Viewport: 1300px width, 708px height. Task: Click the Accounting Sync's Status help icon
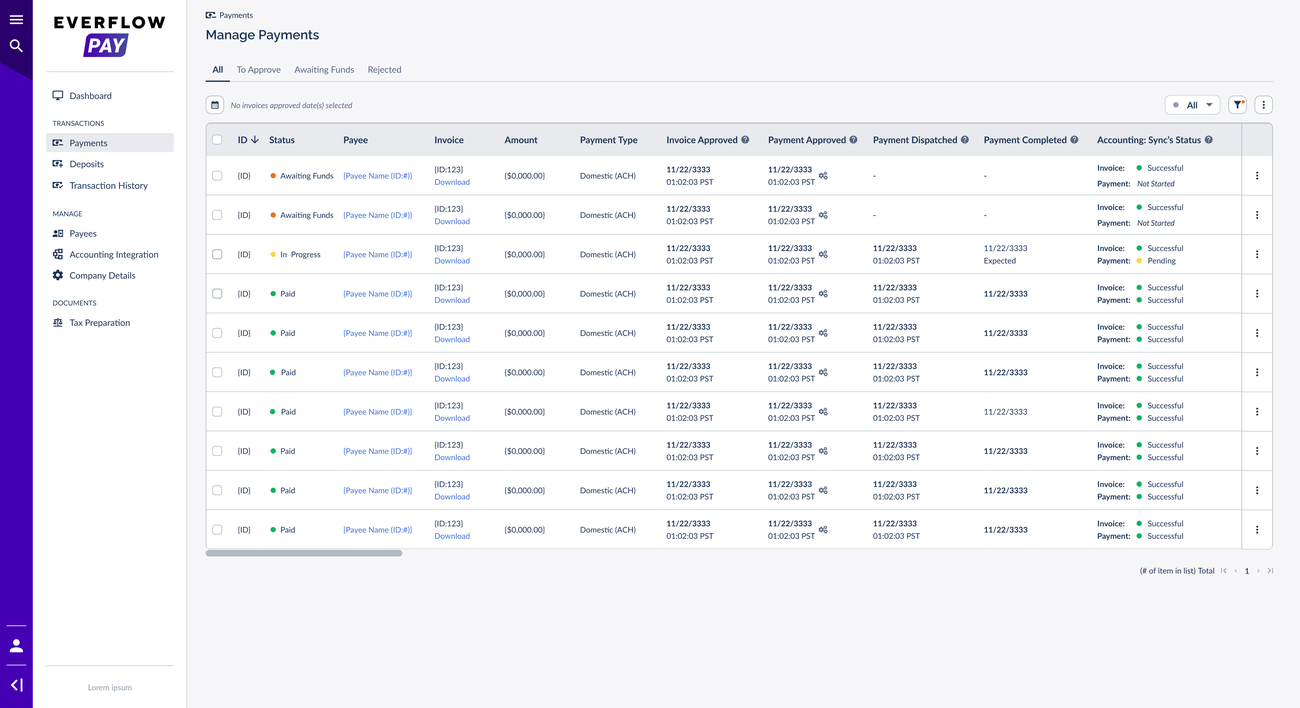(x=1209, y=140)
